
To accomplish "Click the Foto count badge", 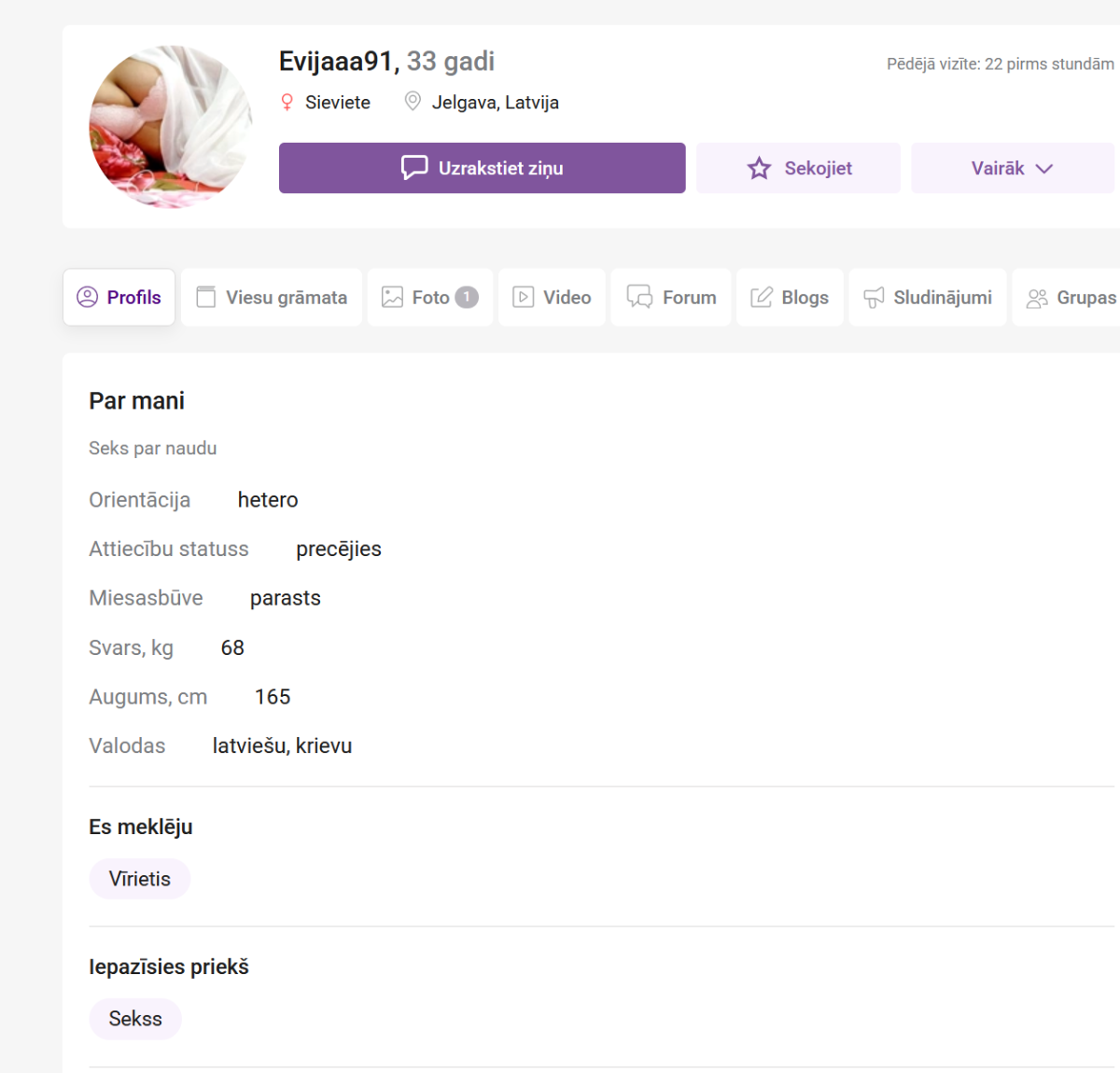I will tap(467, 297).
